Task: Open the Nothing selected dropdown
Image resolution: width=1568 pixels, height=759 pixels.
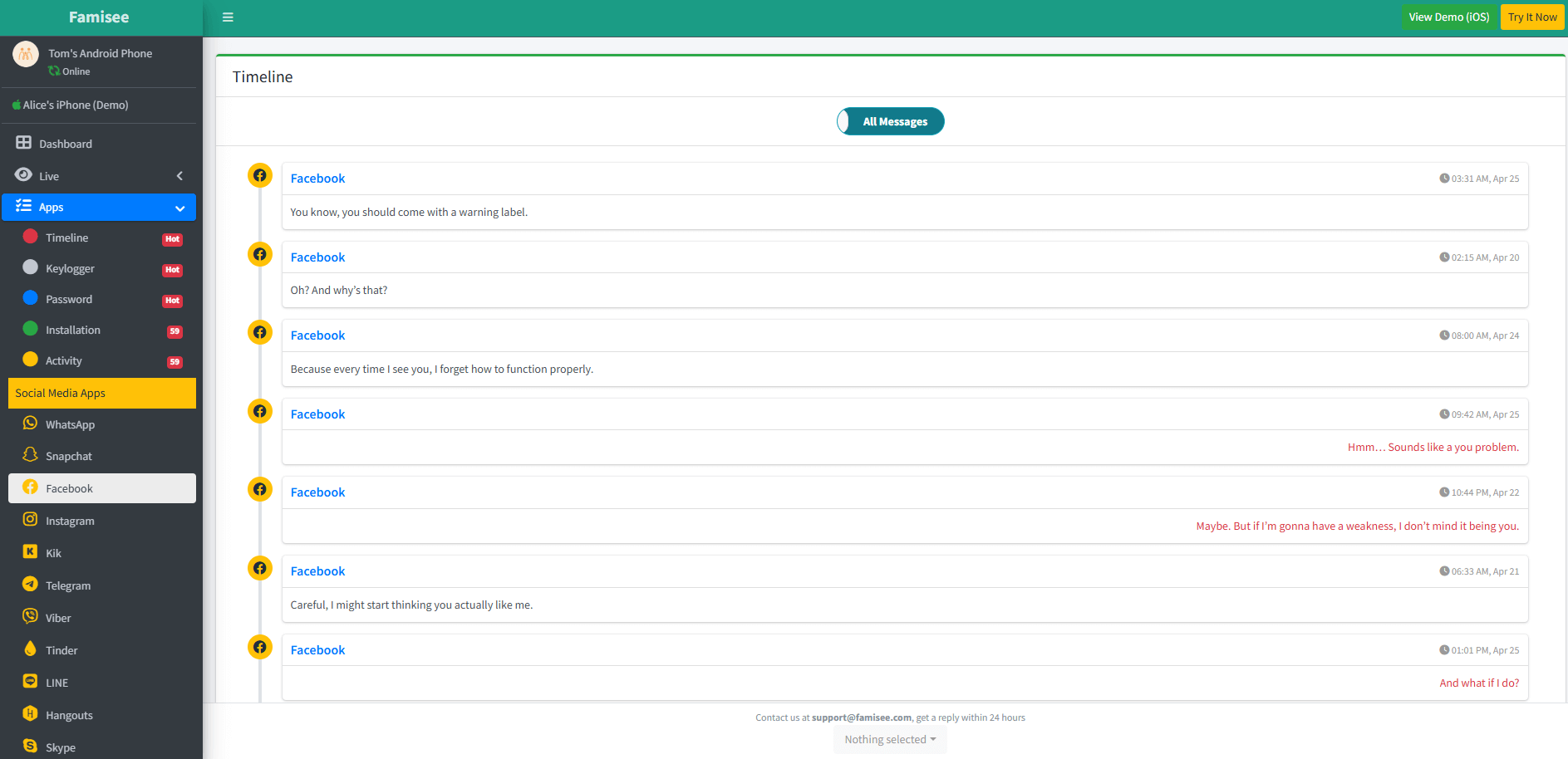Action: click(890, 740)
